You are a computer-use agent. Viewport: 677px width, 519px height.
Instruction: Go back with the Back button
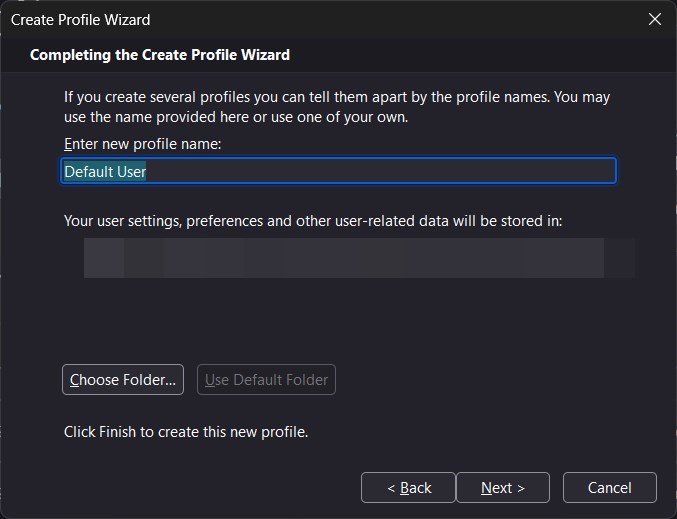tap(409, 488)
